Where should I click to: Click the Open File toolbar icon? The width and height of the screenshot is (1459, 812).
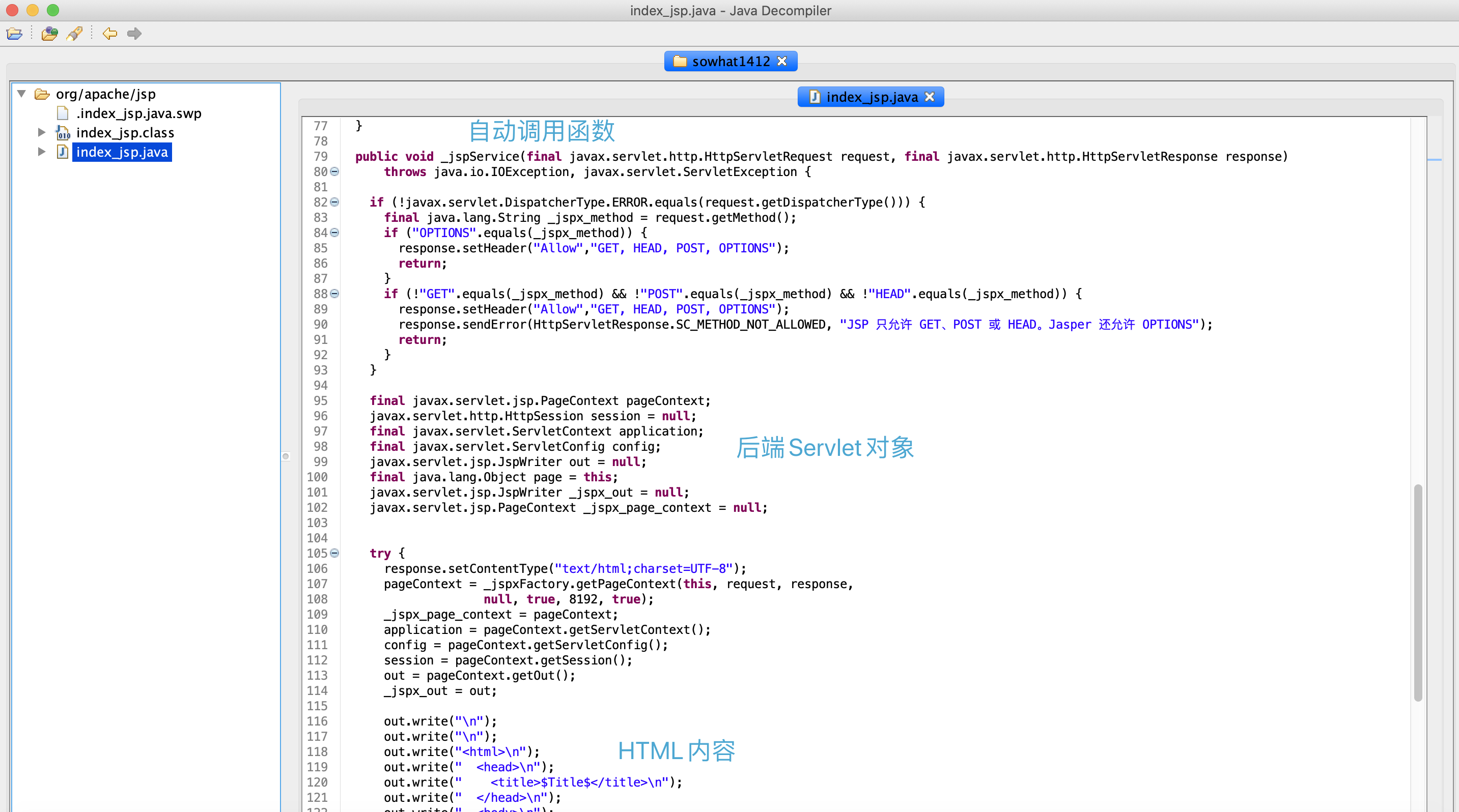pos(14,34)
